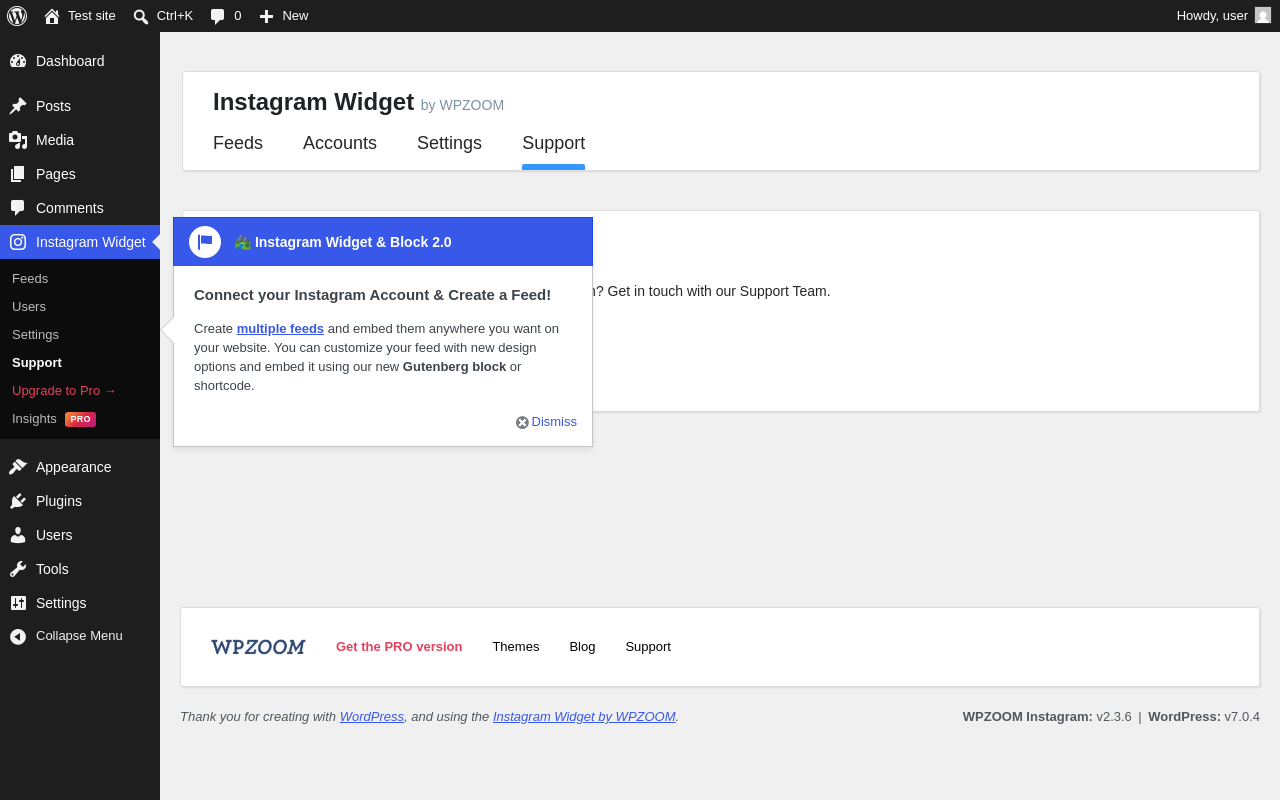The height and width of the screenshot is (800, 1280).
Task: Go to the Posts menu
Action: [x=53, y=106]
